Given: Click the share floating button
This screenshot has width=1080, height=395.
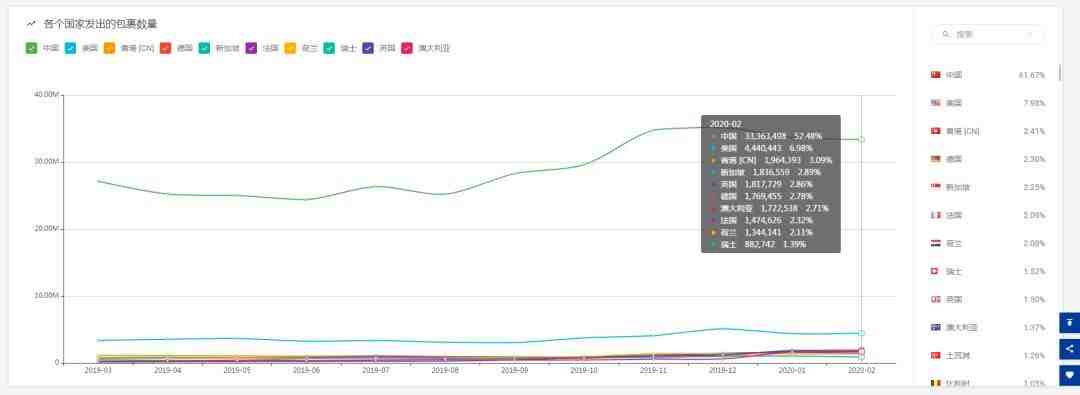Looking at the screenshot, I should pyautogui.click(x=1070, y=349).
